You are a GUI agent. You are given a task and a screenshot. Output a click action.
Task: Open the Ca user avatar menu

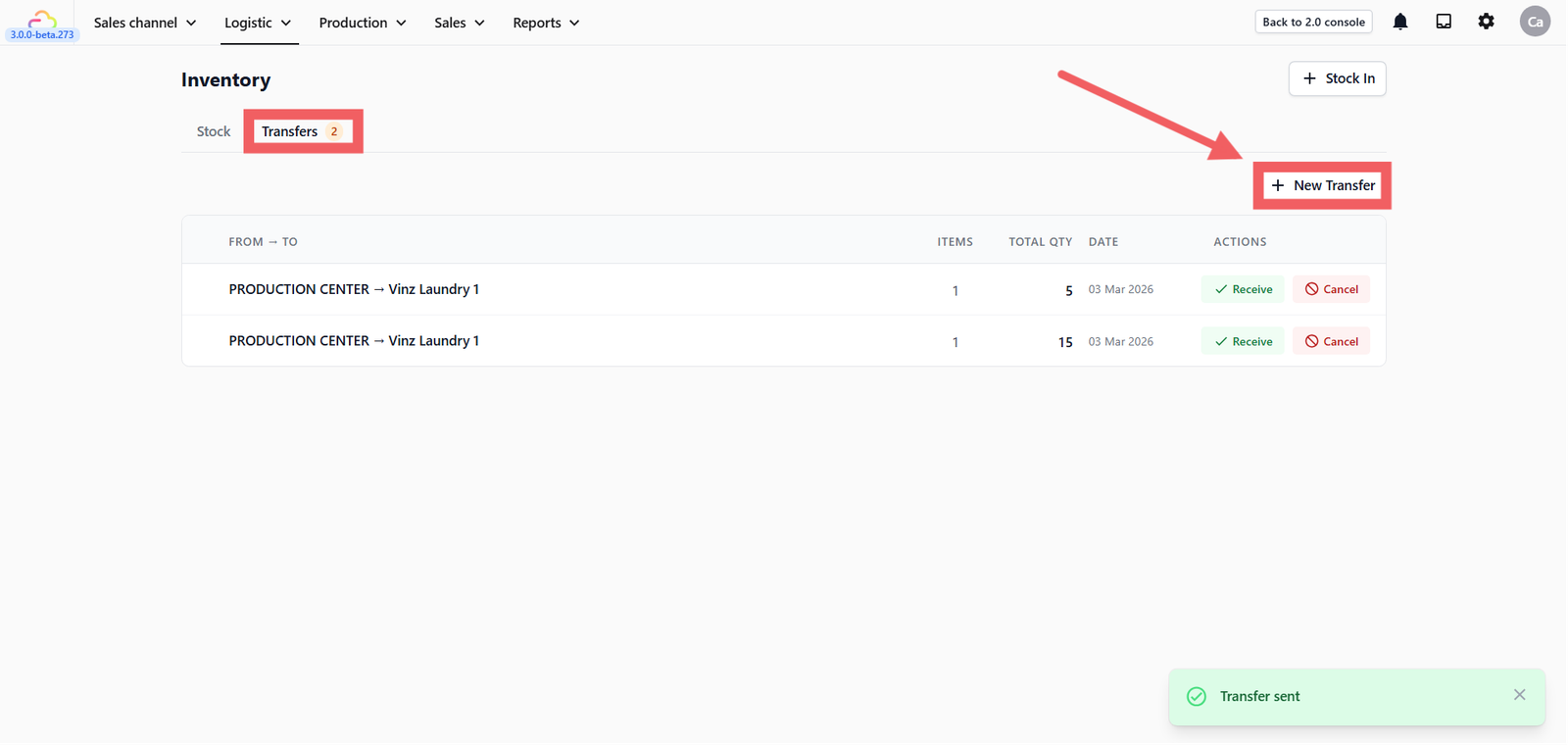(1535, 22)
